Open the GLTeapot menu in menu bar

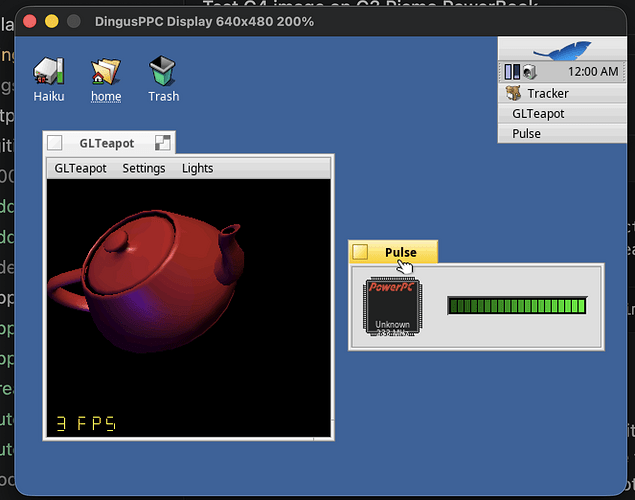point(80,168)
